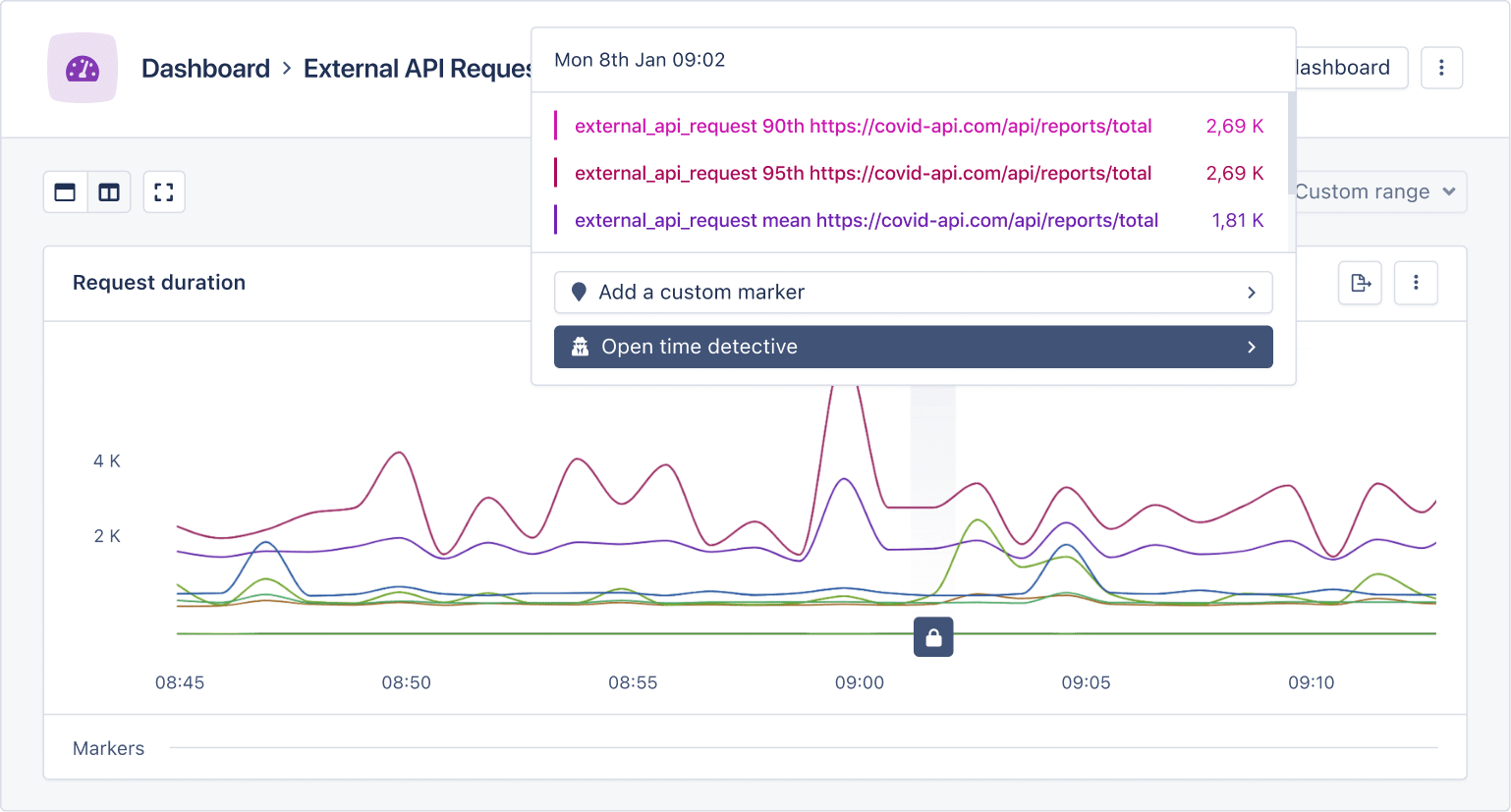Open the dashboard header kebab menu
The height and width of the screenshot is (812, 1511).
coord(1441,68)
